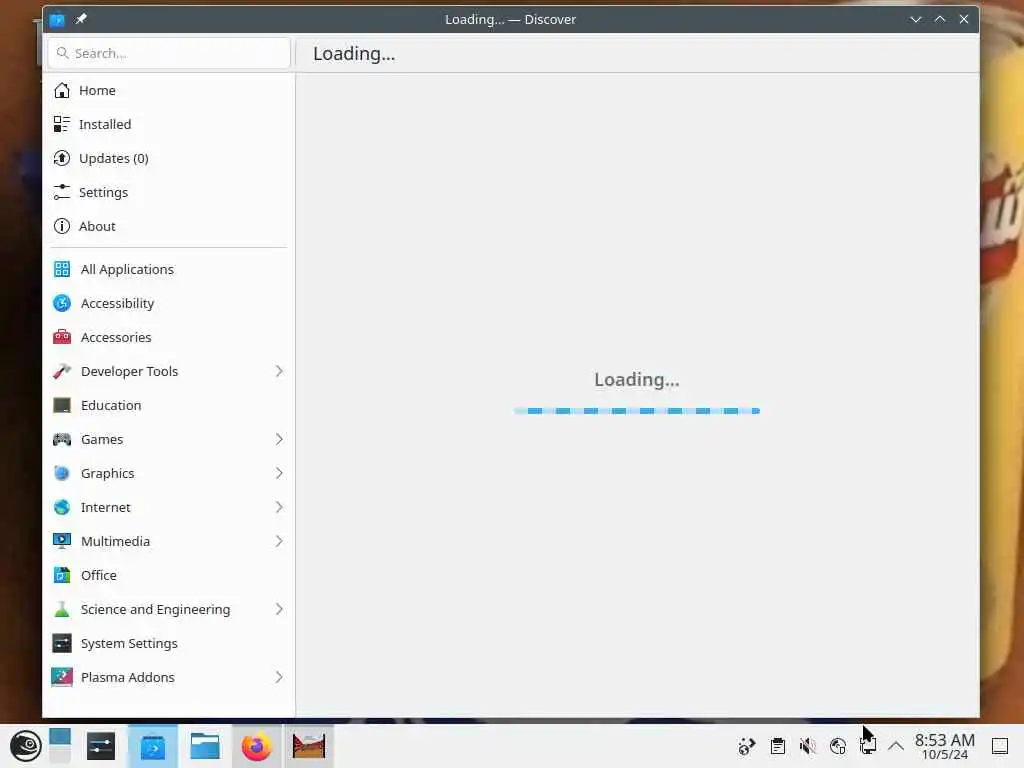Open Updates (0) page

click(x=168, y=158)
